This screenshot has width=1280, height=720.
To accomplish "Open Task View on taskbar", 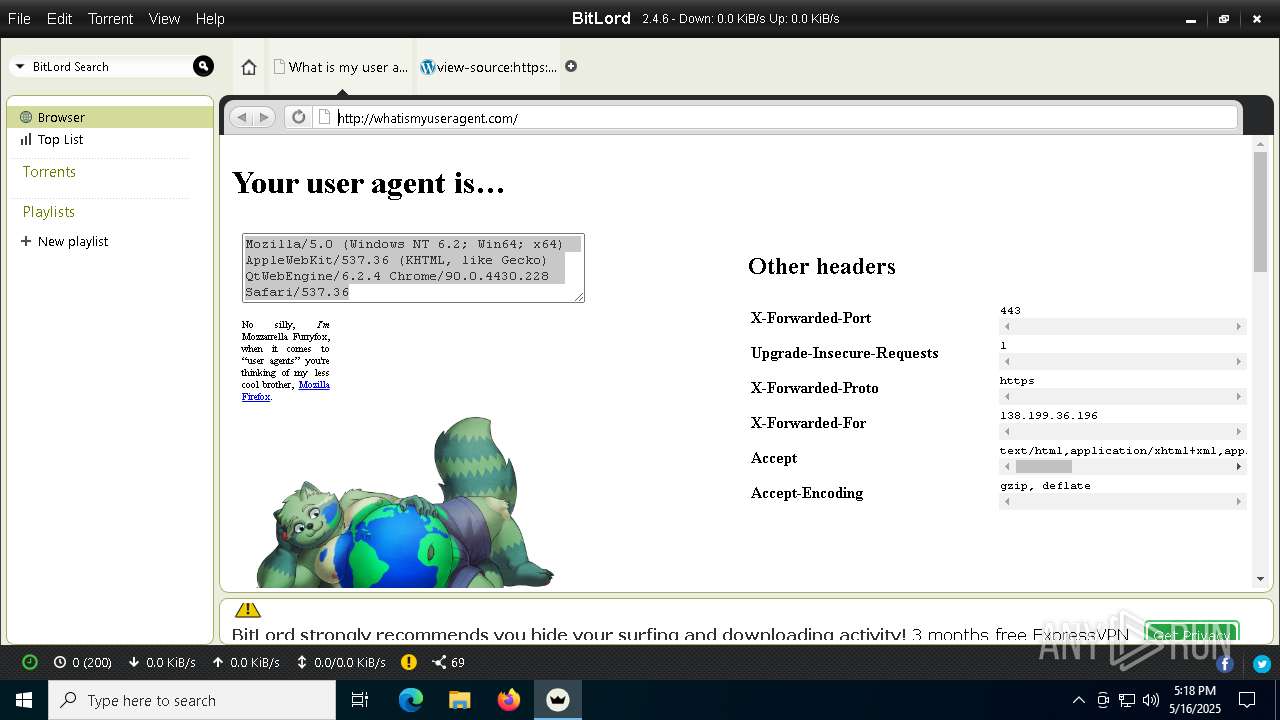I will (x=360, y=700).
